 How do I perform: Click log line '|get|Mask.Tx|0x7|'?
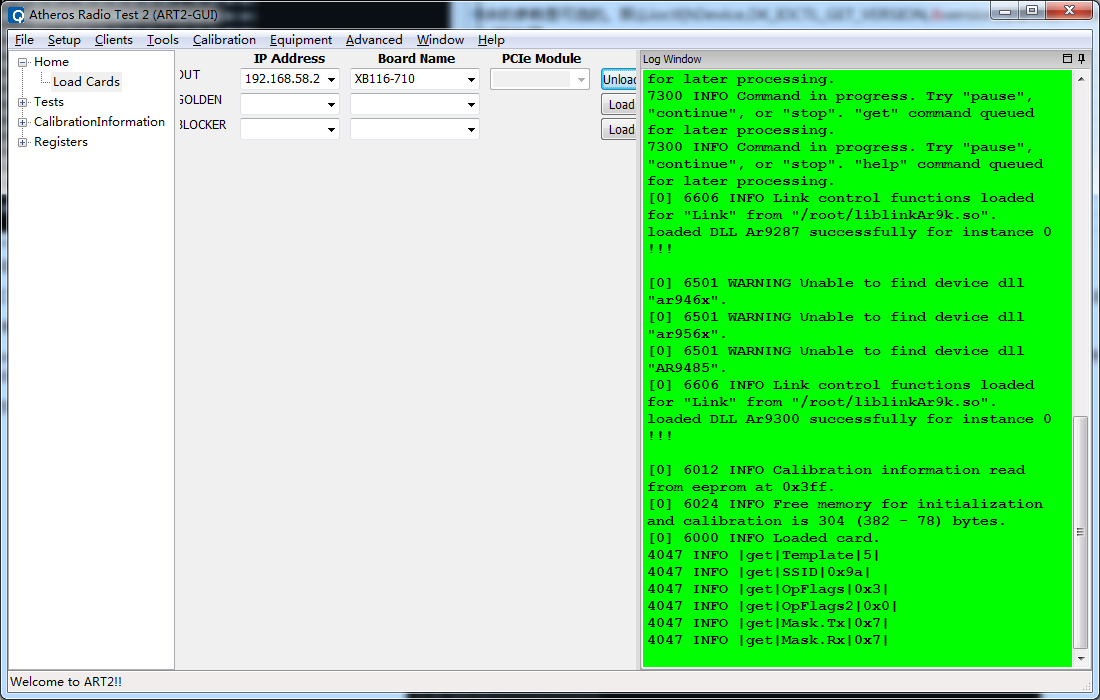tap(768, 624)
